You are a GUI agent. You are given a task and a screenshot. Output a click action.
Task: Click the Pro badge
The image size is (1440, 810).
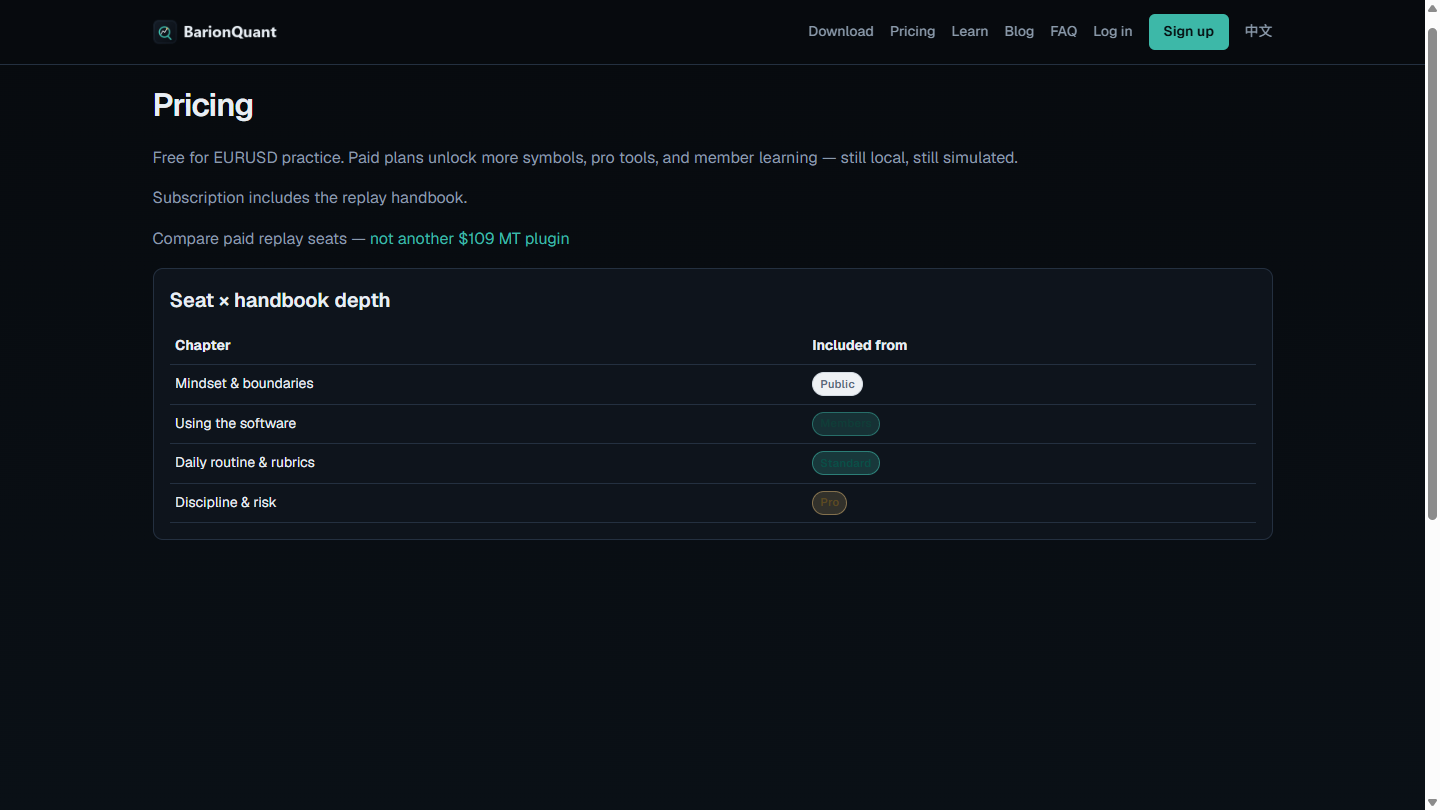click(829, 503)
